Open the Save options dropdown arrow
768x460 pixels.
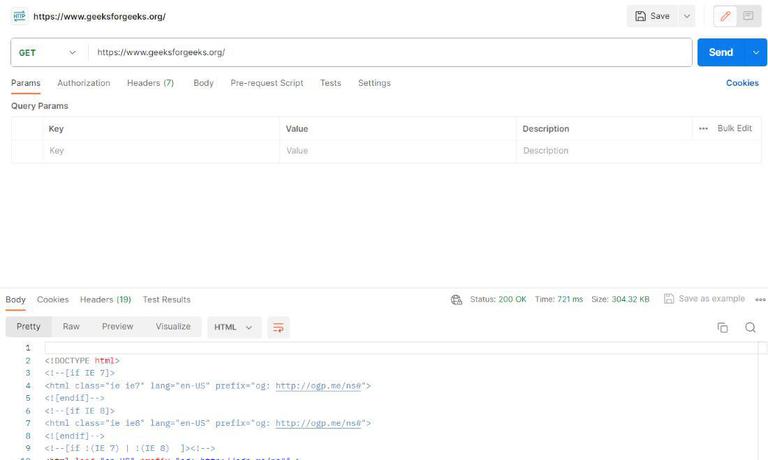[687, 16]
